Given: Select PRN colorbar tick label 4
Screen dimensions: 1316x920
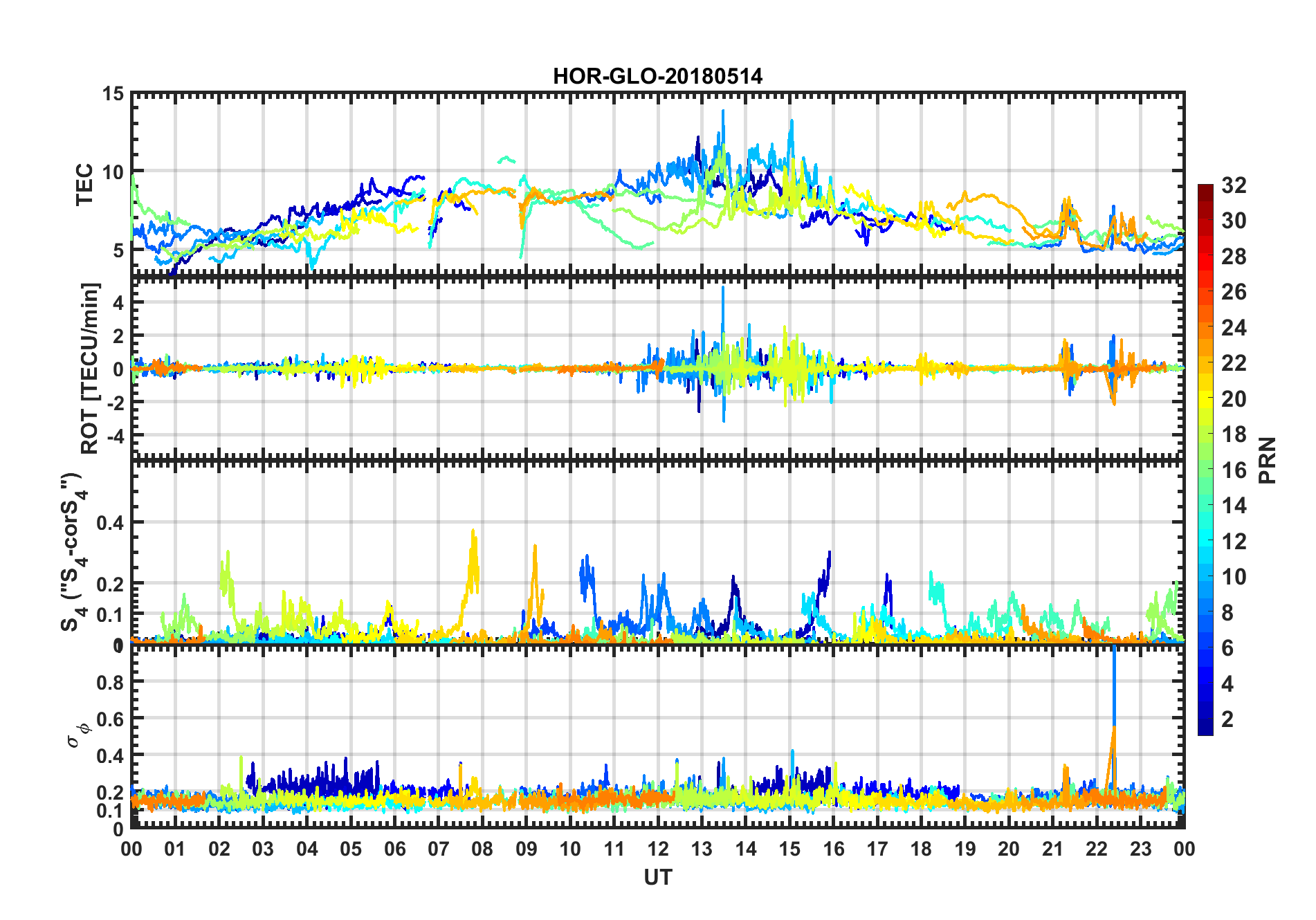Looking at the screenshot, I should [x=1227, y=684].
